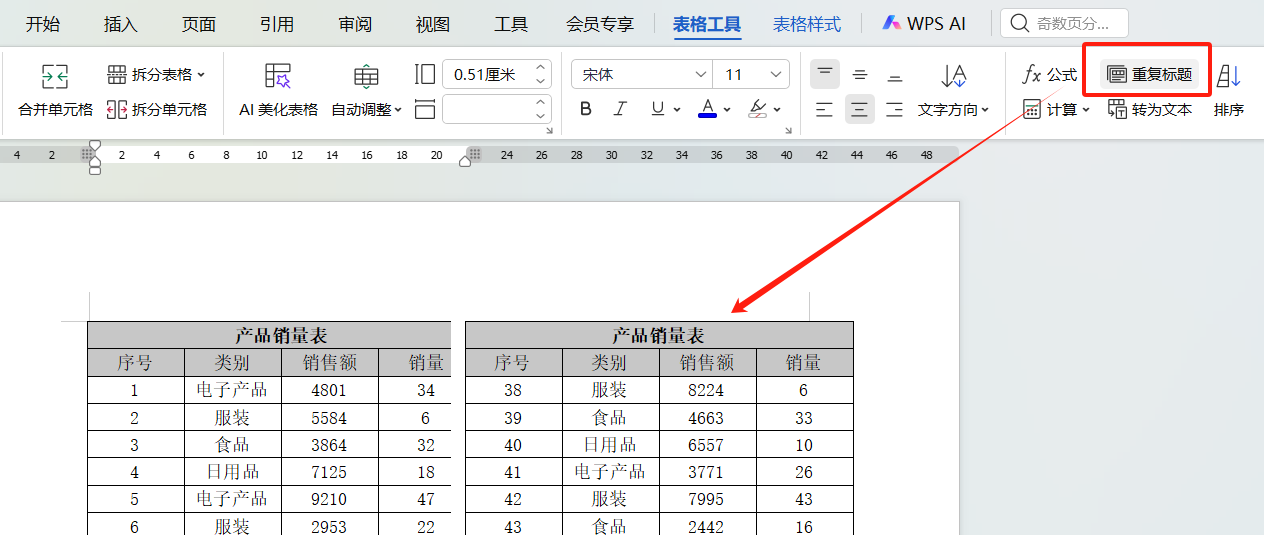Click the 合并单元格 merge cells icon

click(x=55, y=76)
